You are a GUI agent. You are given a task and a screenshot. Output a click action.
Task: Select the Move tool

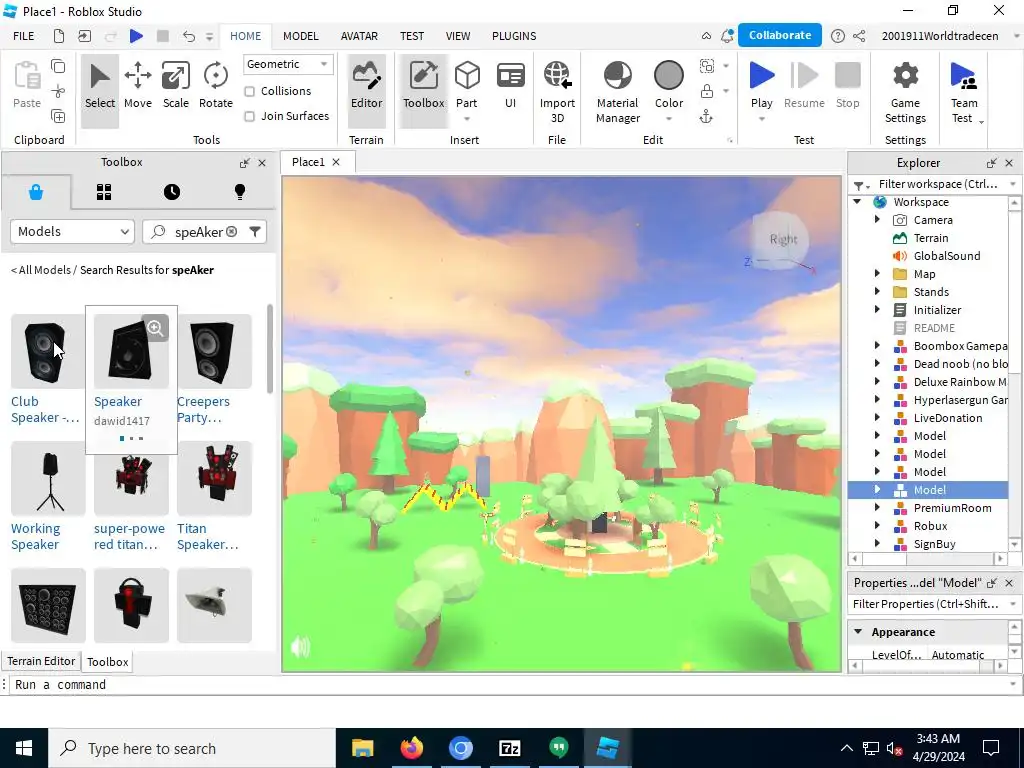pos(138,86)
